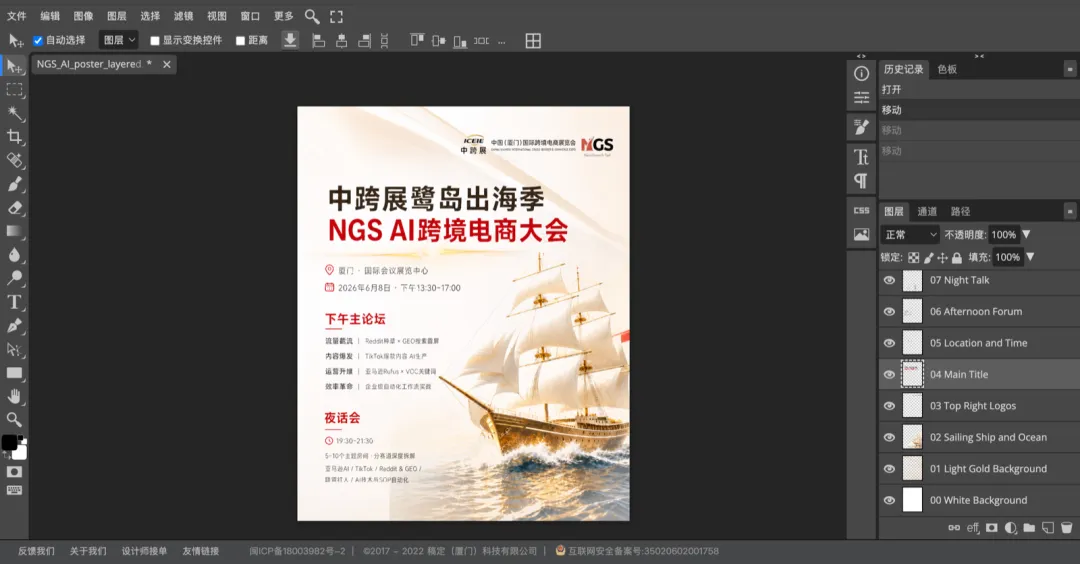Hide the 05 Location and Time layer
This screenshot has height=564, width=1080.
[x=889, y=343]
